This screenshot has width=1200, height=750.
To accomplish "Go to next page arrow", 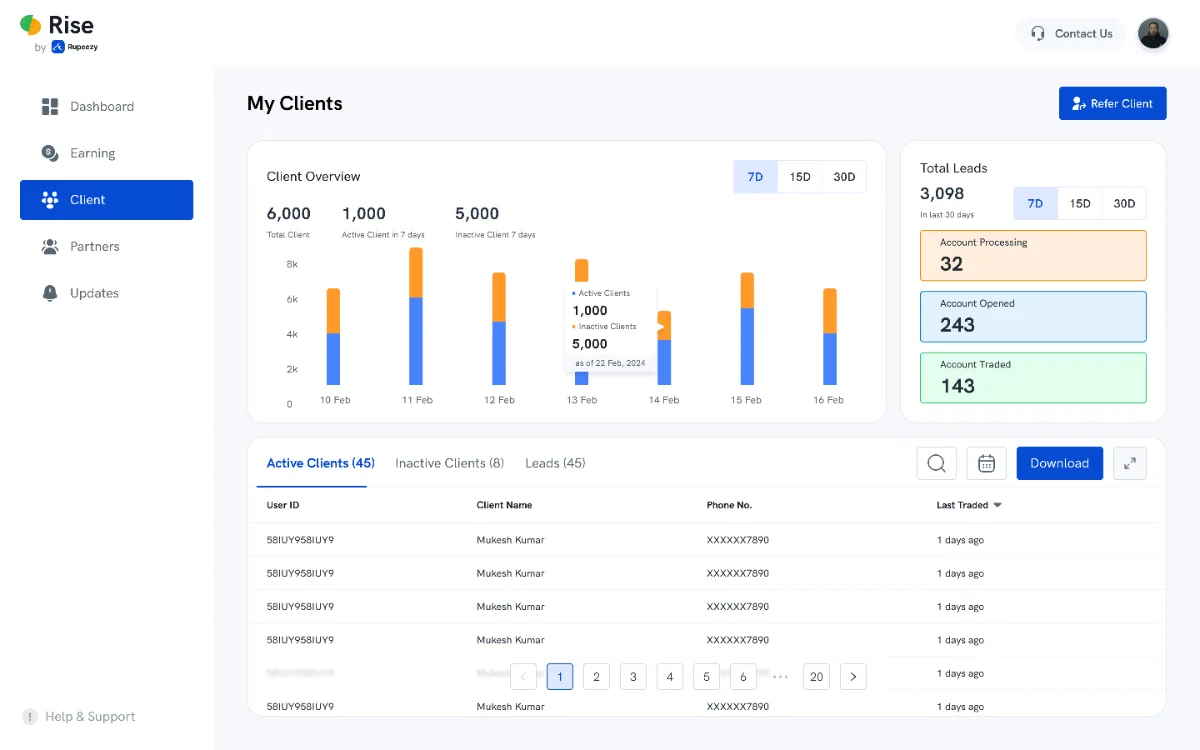I will pos(853,677).
